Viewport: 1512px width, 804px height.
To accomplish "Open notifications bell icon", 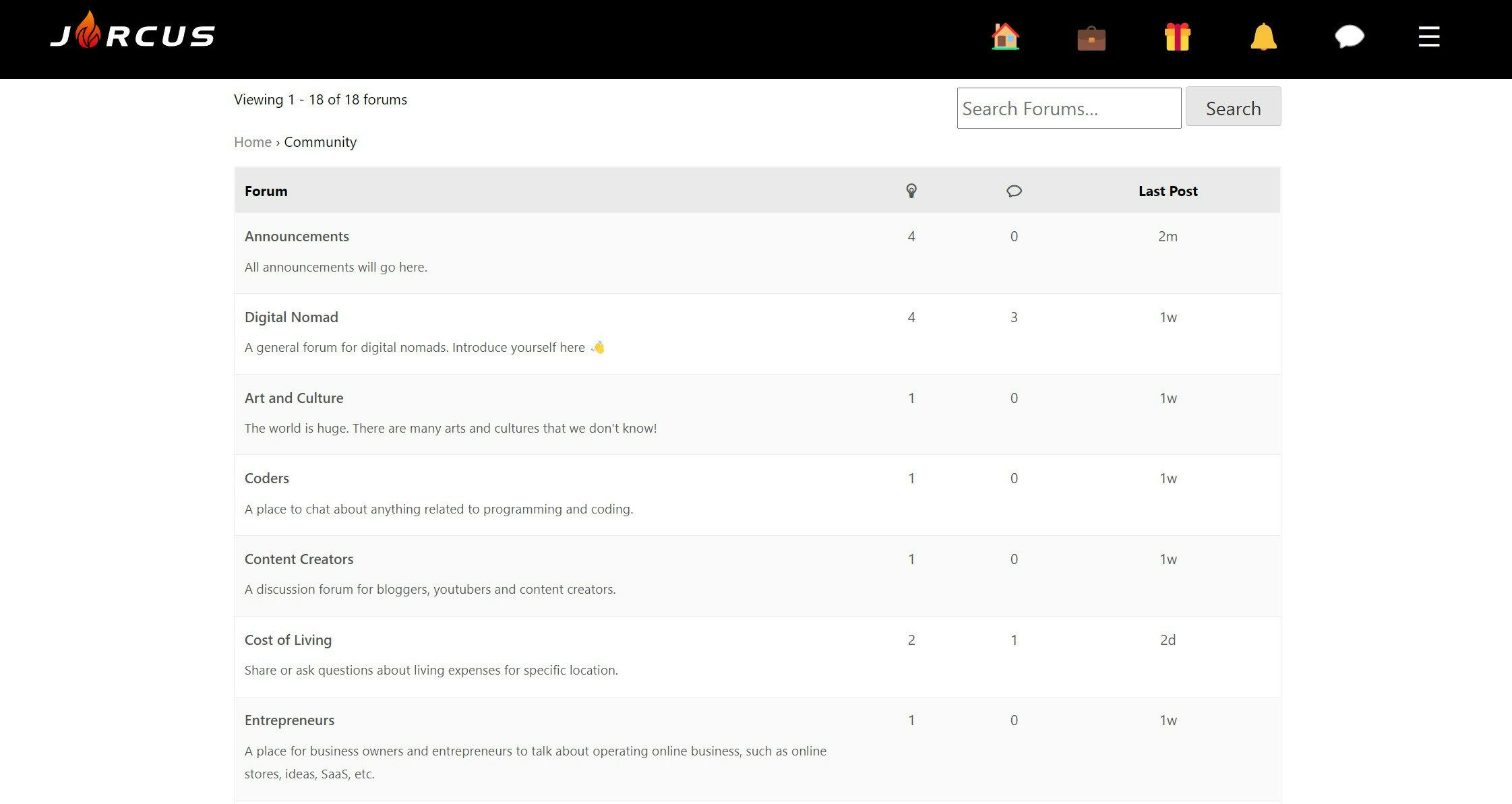I will tap(1263, 37).
